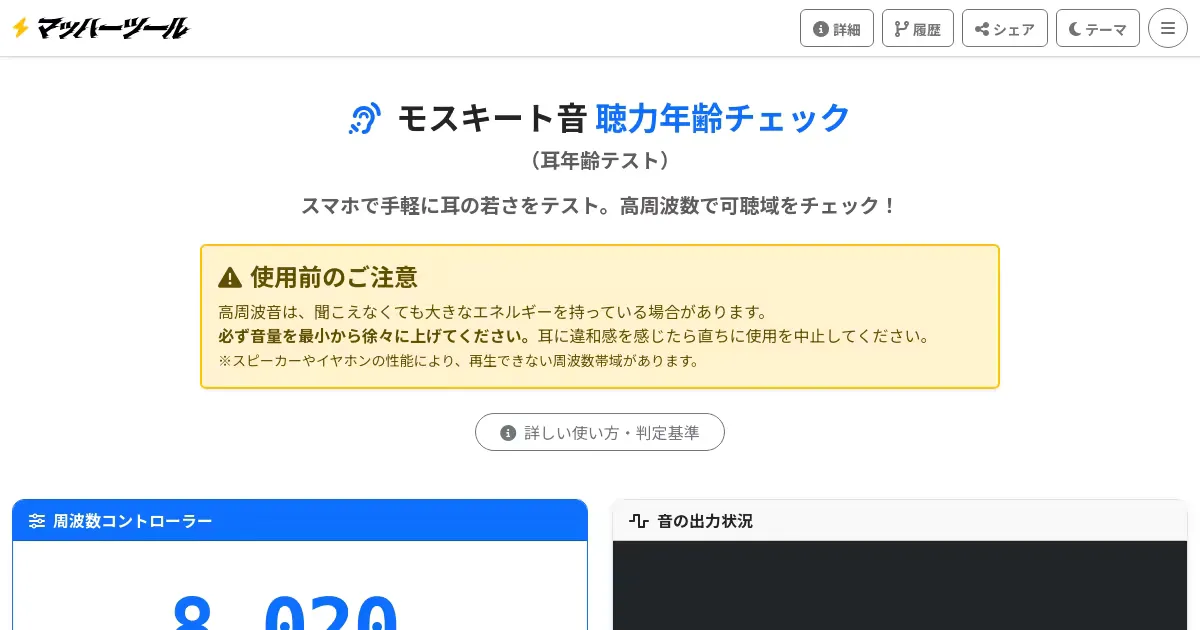Expand 詳しい使い方・判定基準 instructions

coord(600,432)
